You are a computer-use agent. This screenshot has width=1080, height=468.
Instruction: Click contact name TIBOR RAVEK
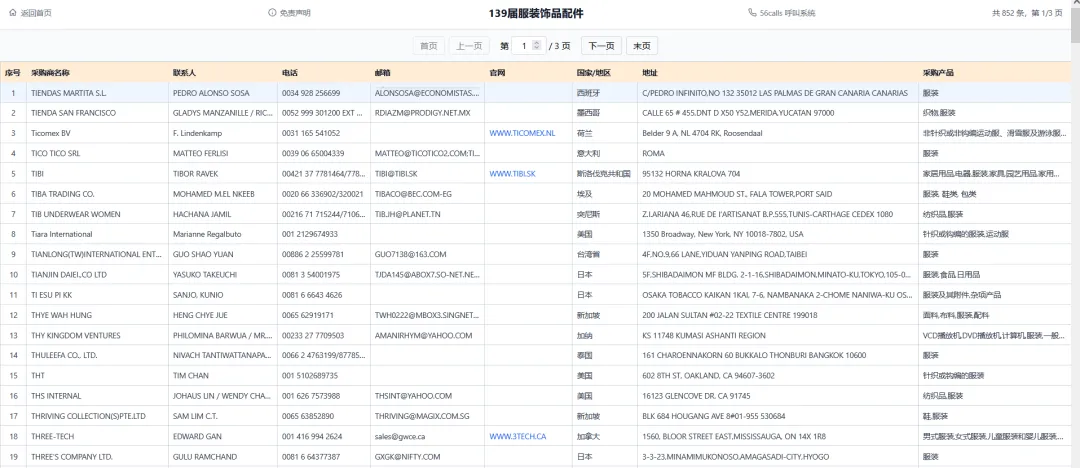pyautogui.click(x=198, y=174)
